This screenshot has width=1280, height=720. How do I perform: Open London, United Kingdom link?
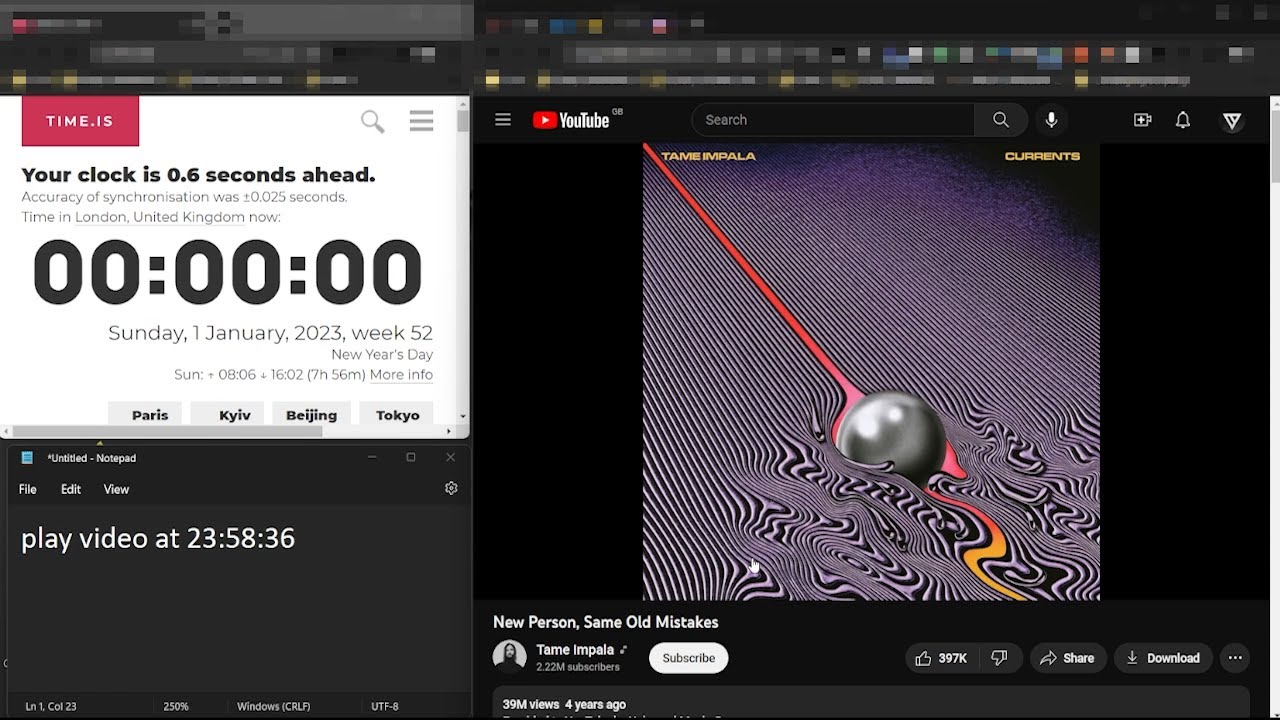click(x=160, y=217)
